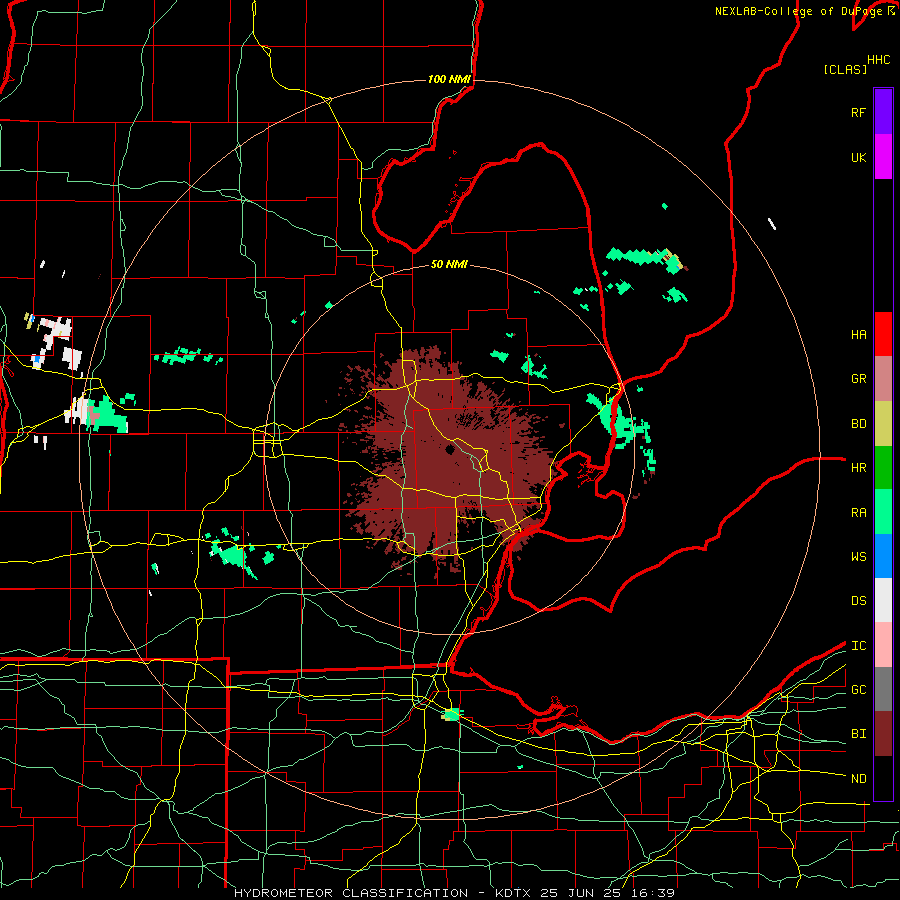Click the 'IC' legend label
The height and width of the screenshot is (900, 900).
point(858,646)
